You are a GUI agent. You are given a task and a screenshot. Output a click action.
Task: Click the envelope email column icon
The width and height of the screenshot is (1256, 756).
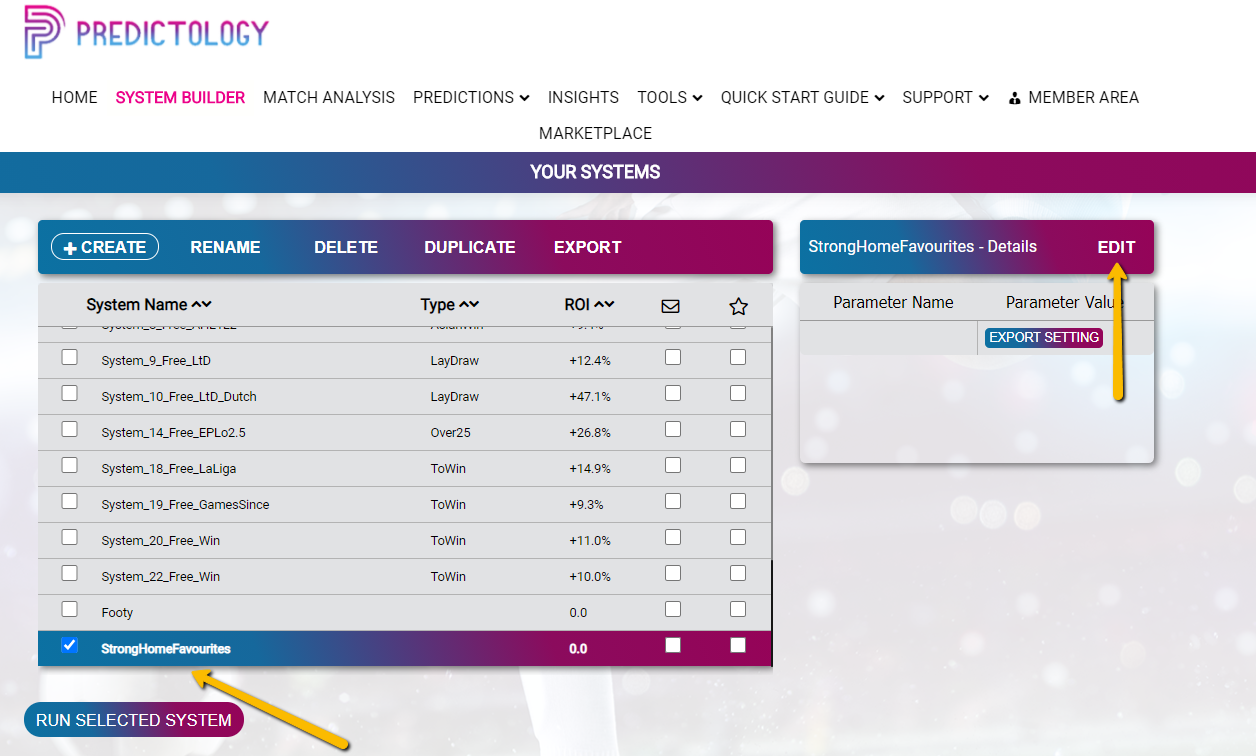click(x=671, y=306)
